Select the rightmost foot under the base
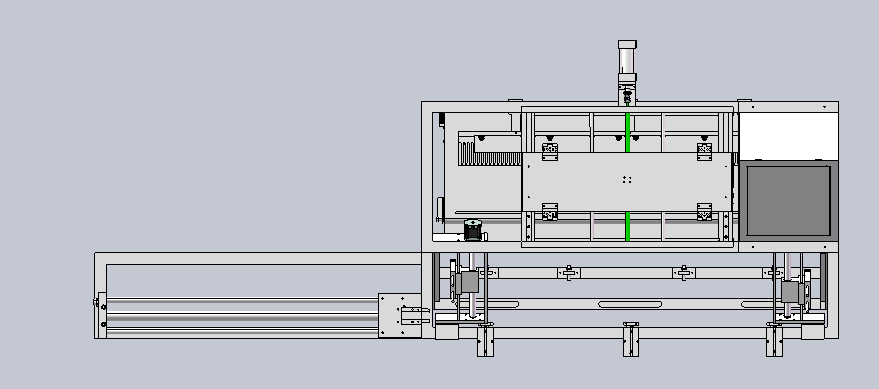This screenshot has height=389, width=879. pos(774,340)
